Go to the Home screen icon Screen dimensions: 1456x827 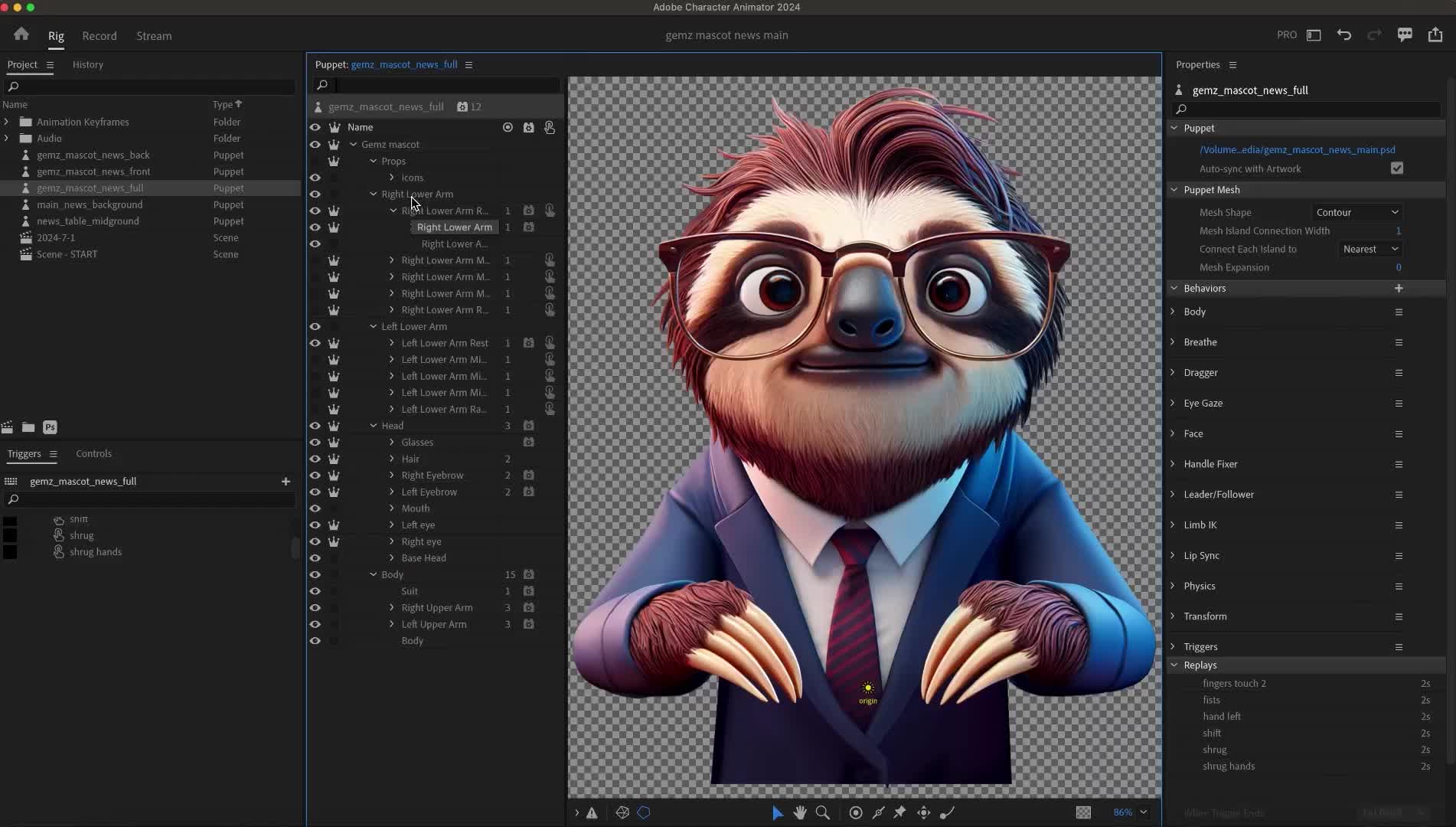[x=21, y=34]
